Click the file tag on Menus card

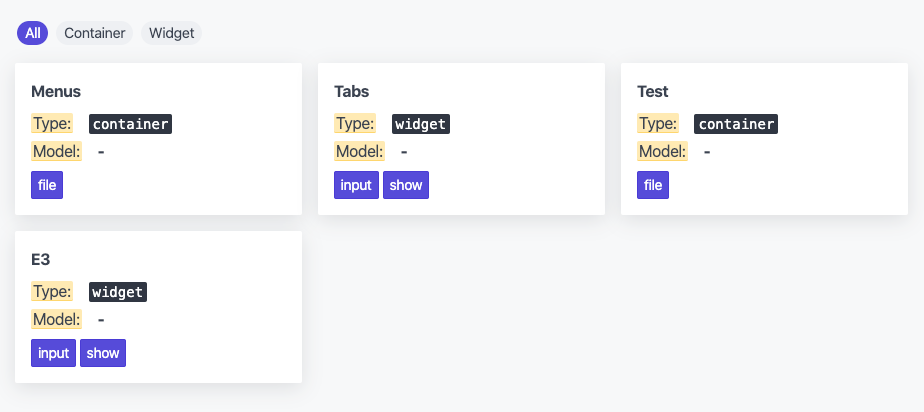coord(47,185)
